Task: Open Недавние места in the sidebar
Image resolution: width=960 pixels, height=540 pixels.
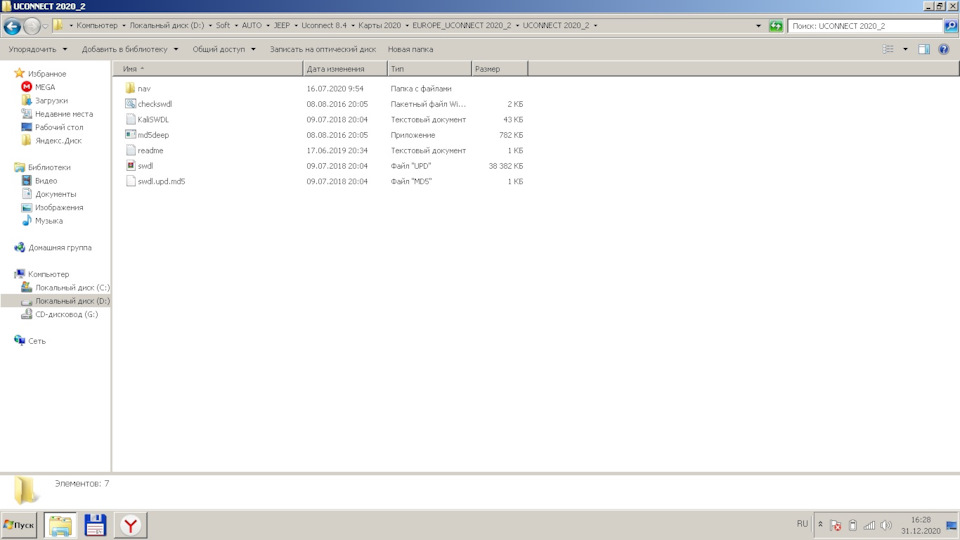Action: point(64,114)
